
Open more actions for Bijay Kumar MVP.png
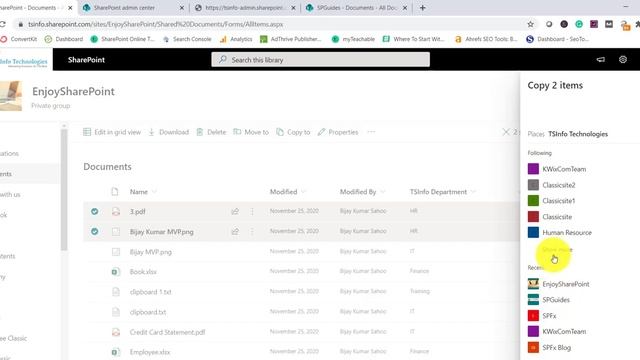click(x=252, y=231)
